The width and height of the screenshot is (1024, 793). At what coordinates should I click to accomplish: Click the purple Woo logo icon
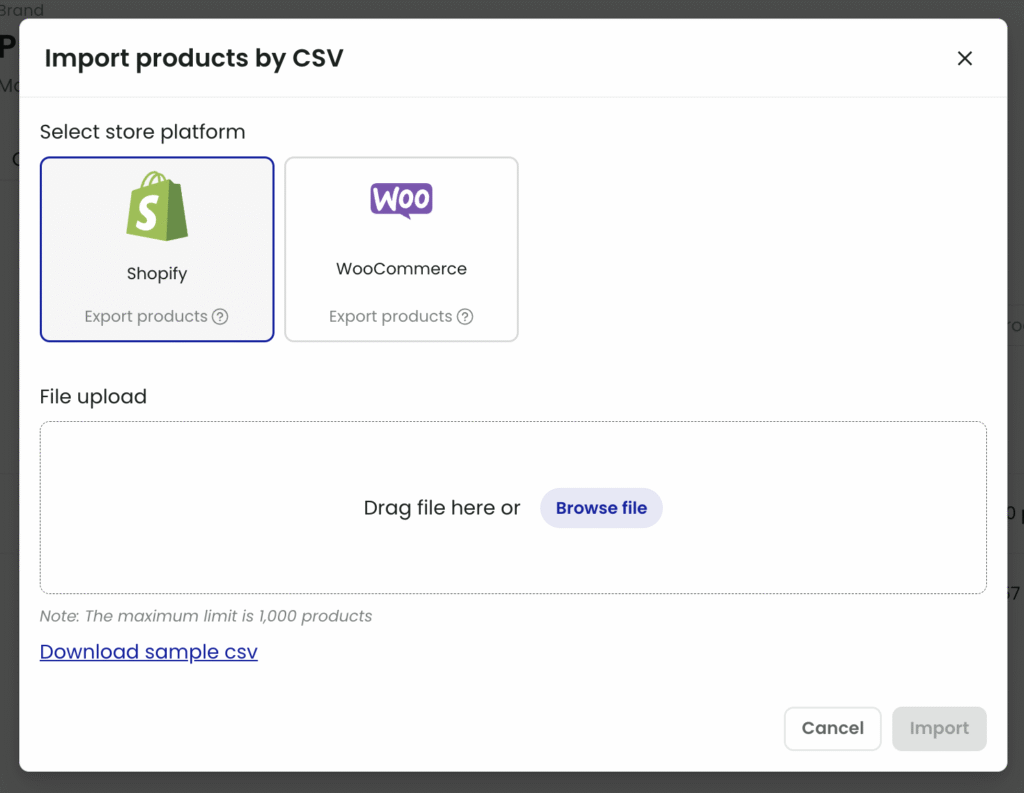[x=401, y=201]
